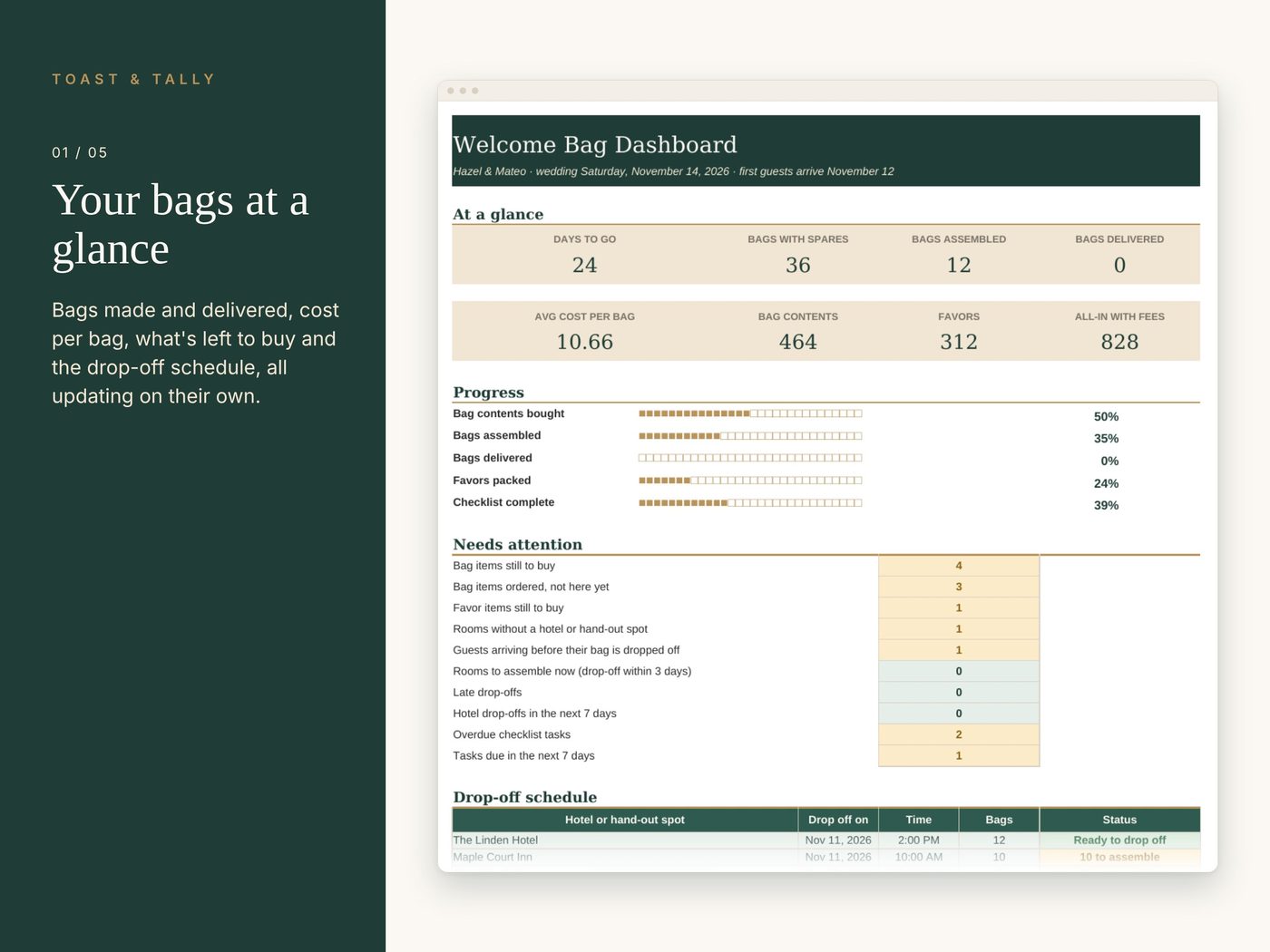Screen dimensions: 1270x952
Task: Click the Bag contents bought progress bar
Action: click(750, 413)
